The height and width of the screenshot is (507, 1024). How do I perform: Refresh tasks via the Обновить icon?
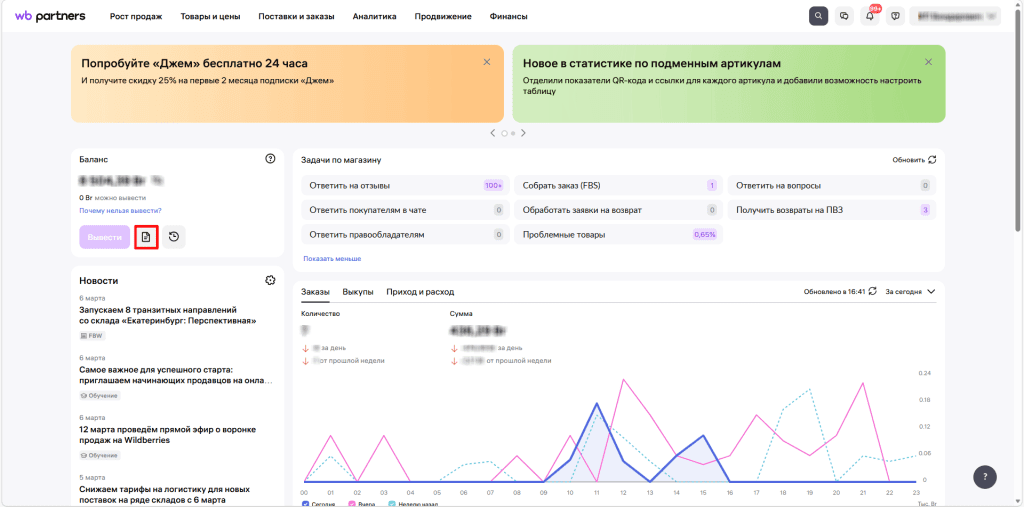point(932,159)
